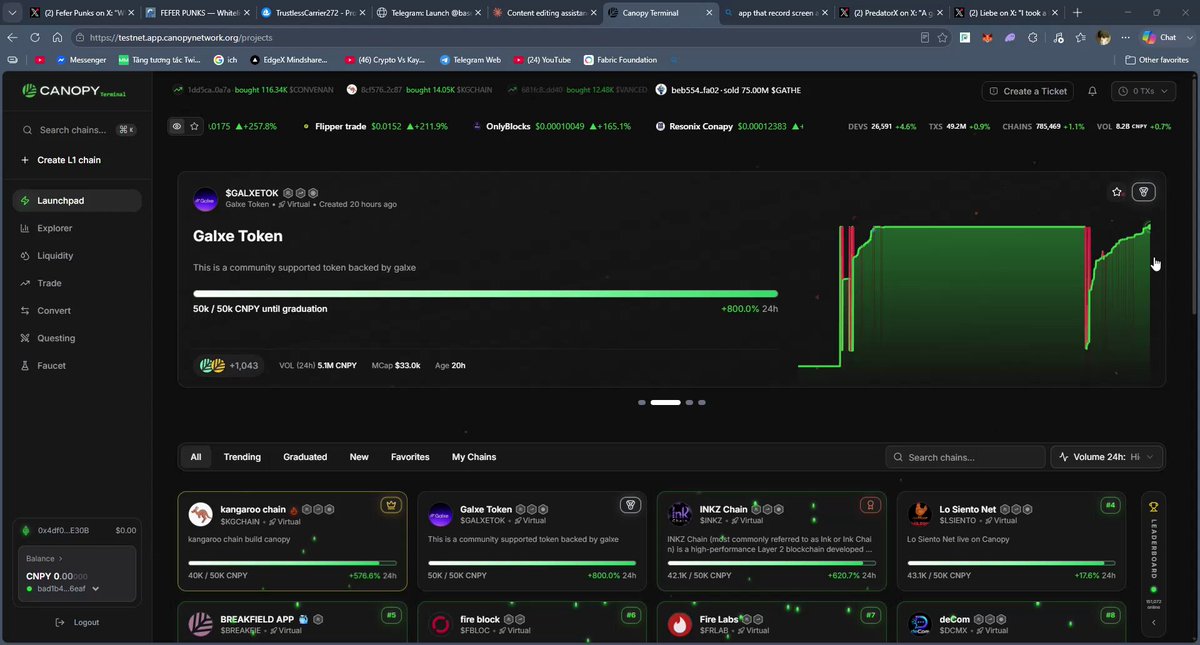Toggle the eye visibility icon on ticker bar

click(177, 127)
